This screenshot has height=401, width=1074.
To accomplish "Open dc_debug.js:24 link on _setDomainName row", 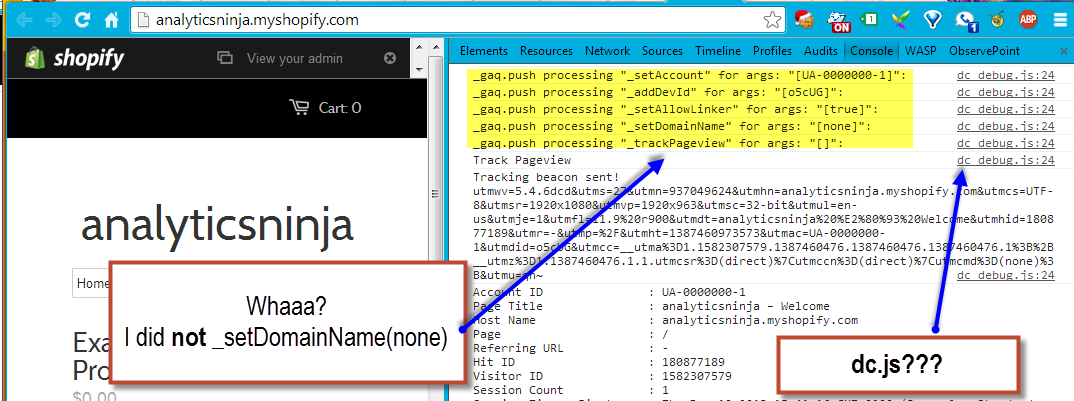I will click(1006, 126).
